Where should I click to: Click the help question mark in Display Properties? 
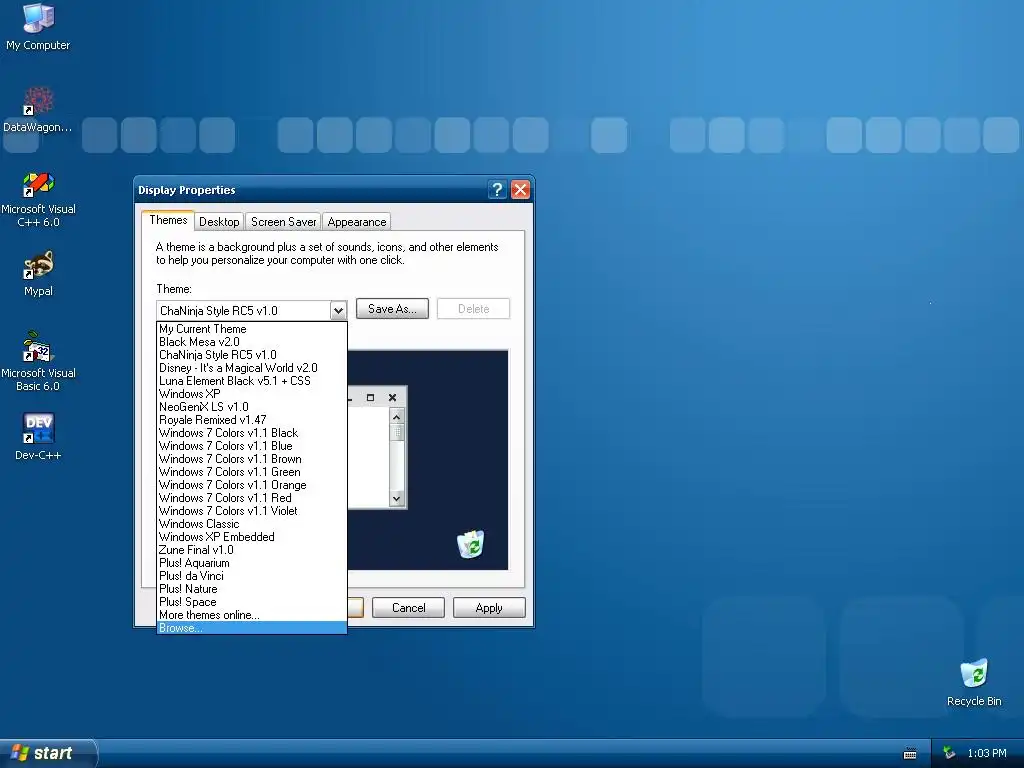[x=497, y=190]
